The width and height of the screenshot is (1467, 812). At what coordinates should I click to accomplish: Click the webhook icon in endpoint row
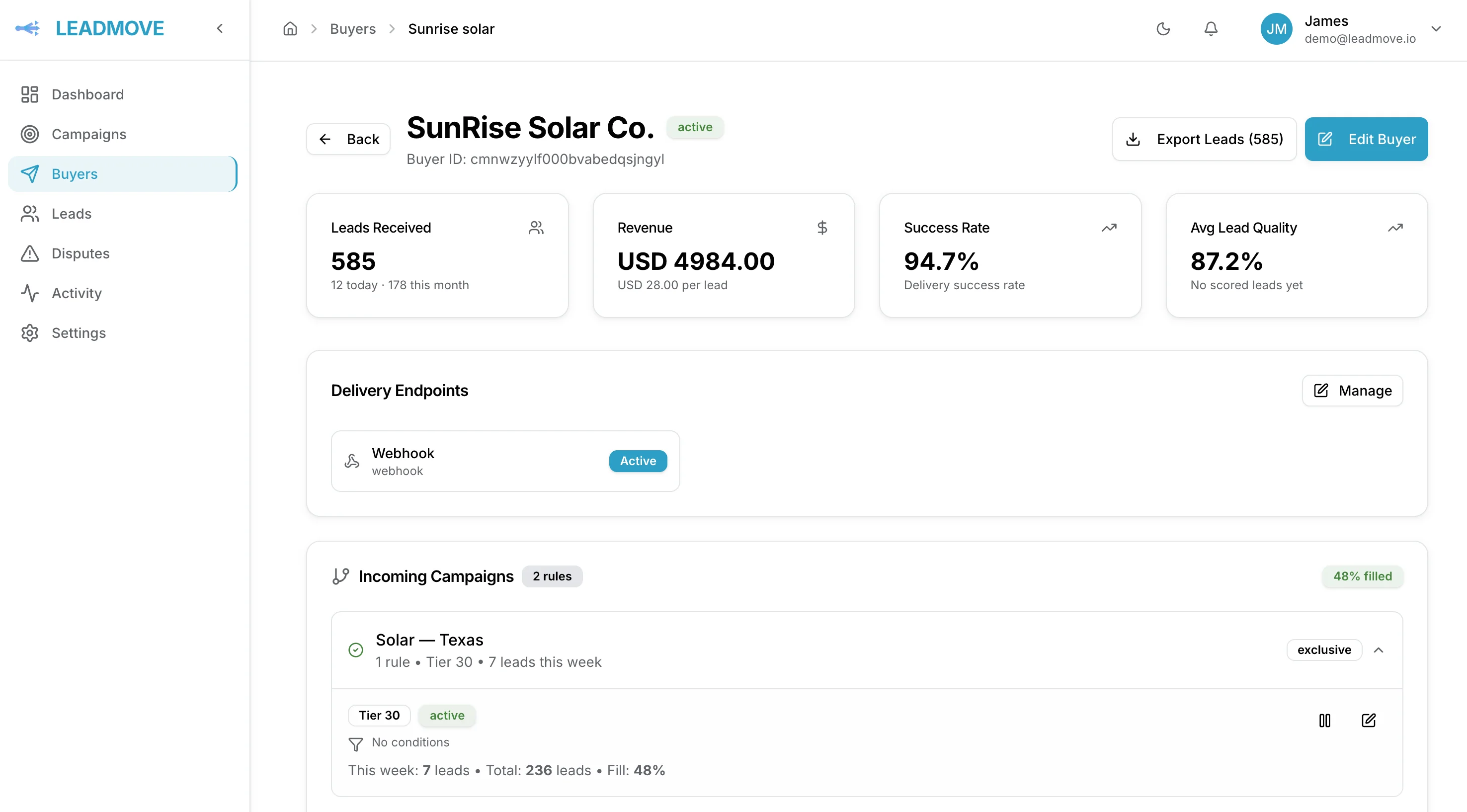[352, 461]
